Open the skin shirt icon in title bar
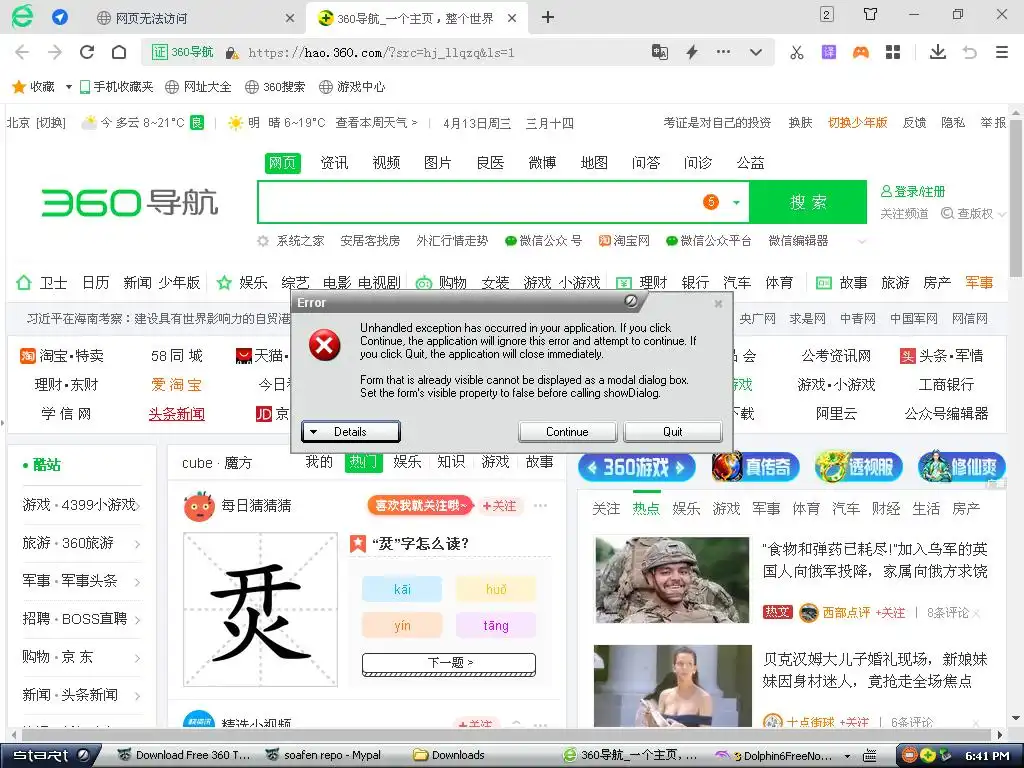The height and width of the screenshot is (768, 1024). click(871, 14)
